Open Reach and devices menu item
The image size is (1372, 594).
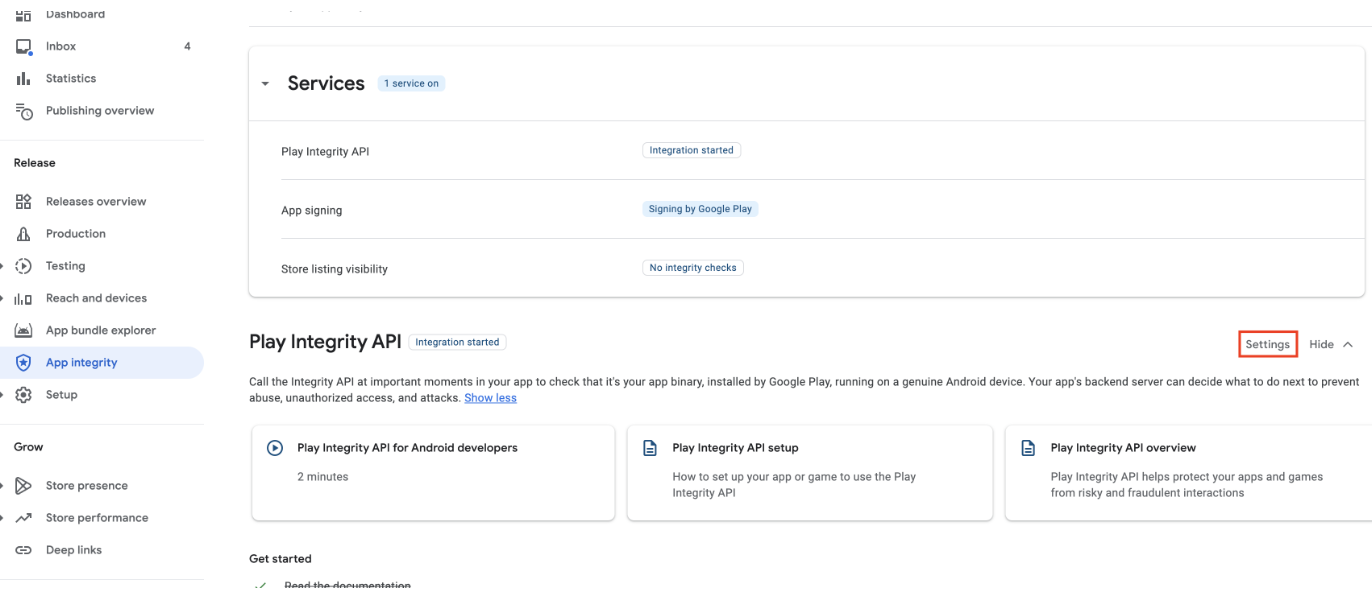coord(96,298)
